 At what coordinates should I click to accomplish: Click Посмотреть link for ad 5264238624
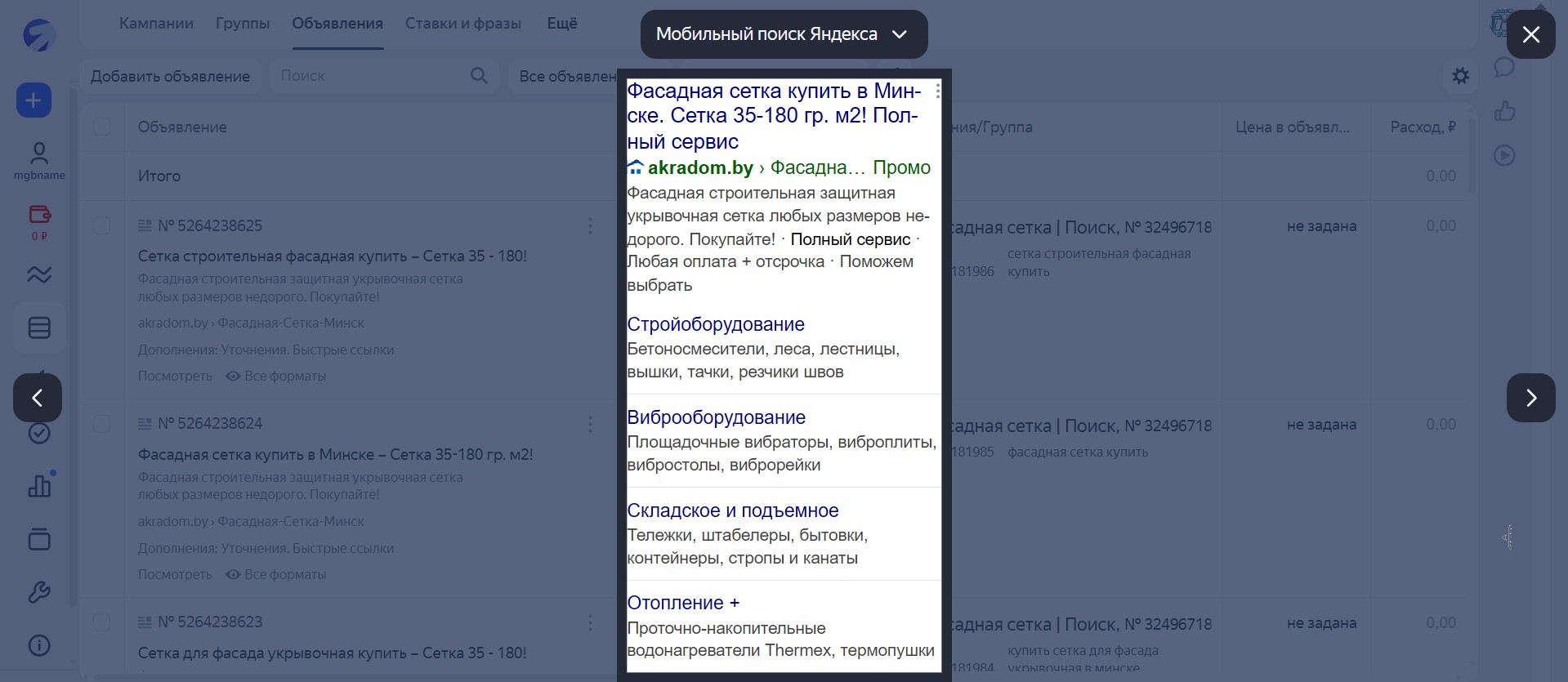175,575
